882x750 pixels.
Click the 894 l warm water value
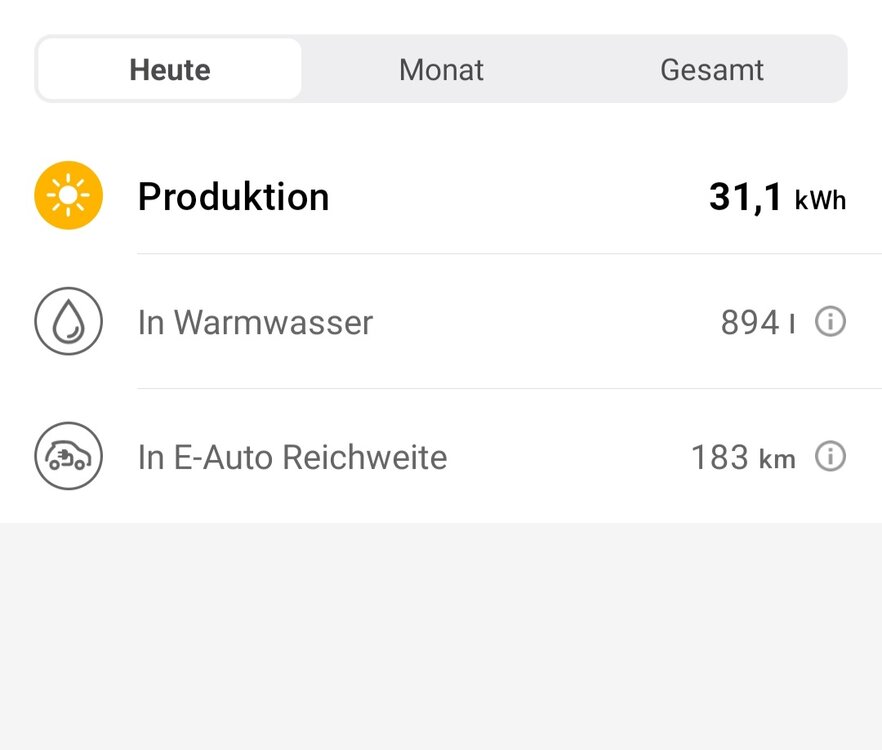758,322
